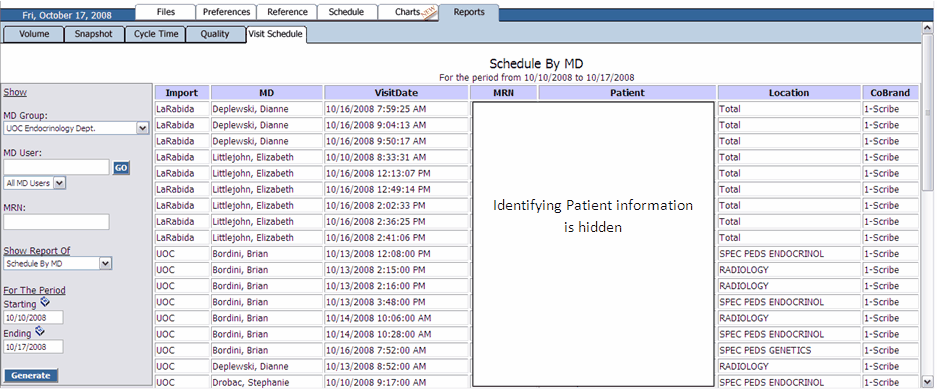Open the Starting date calendar icon
The height and width of the screenshot is (389, 937).
pyautogui.click(x=44, y=302)
